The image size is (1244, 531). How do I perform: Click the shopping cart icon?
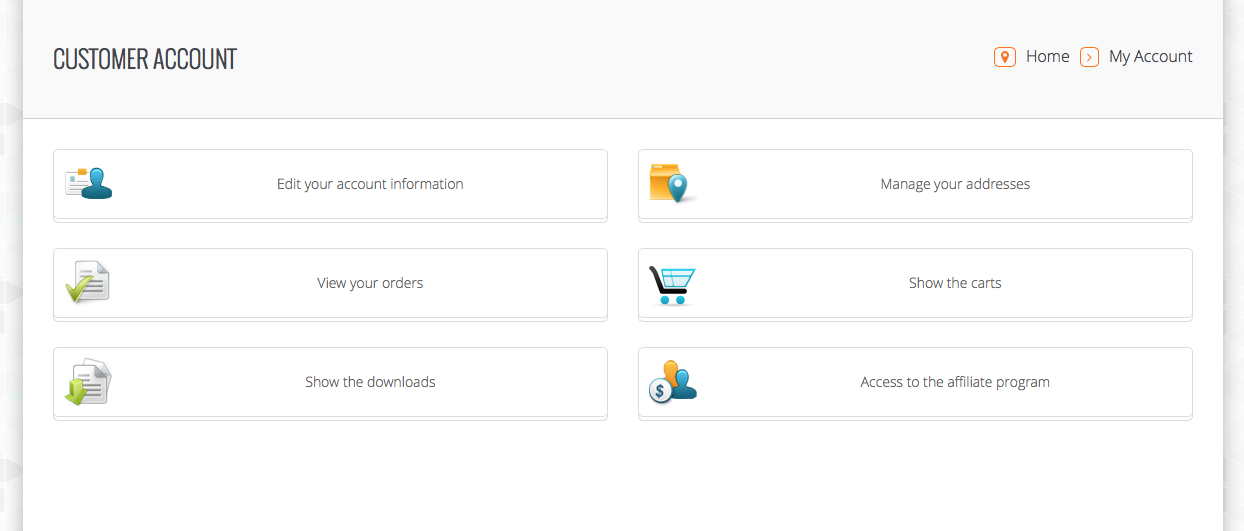coord(672,285)
